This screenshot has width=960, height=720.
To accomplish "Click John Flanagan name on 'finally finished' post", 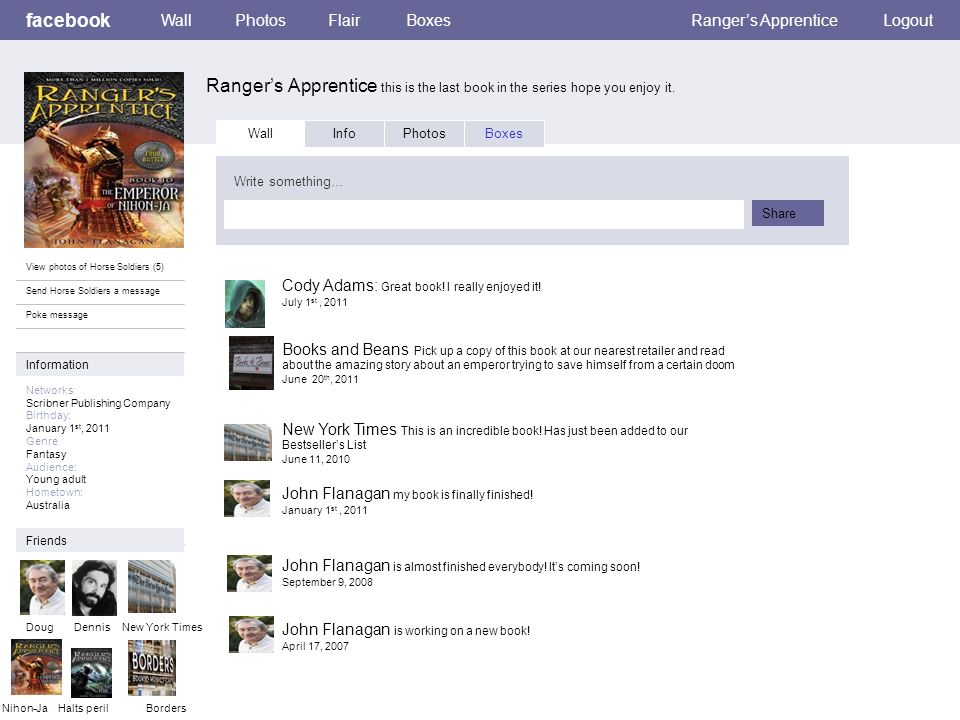I will pos(336,493).
